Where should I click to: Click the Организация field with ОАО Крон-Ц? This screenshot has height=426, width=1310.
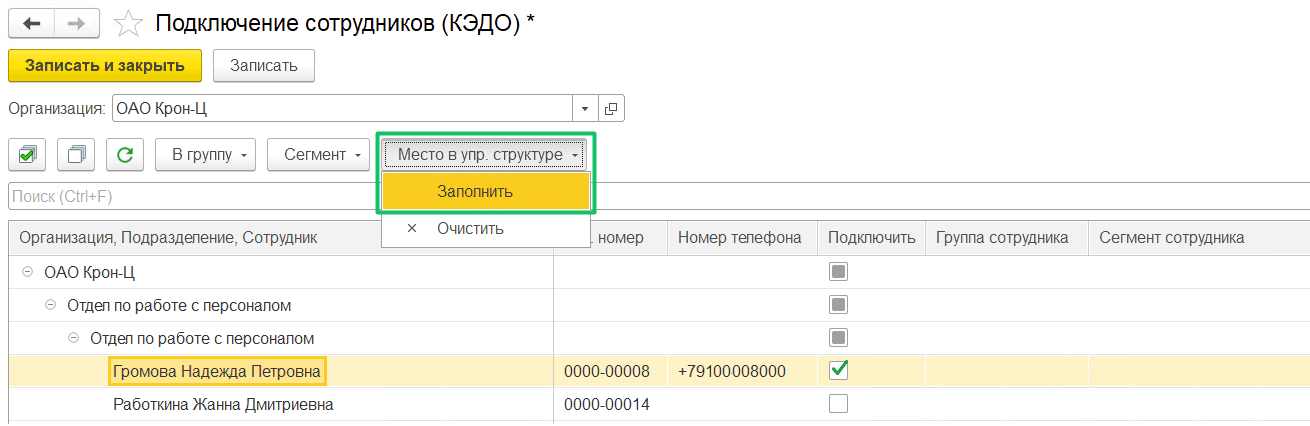pos(341,108)
